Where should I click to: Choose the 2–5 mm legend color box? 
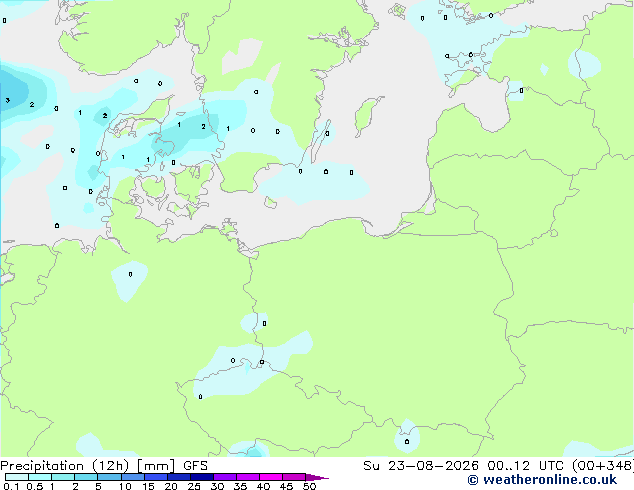tap(86, 477)
